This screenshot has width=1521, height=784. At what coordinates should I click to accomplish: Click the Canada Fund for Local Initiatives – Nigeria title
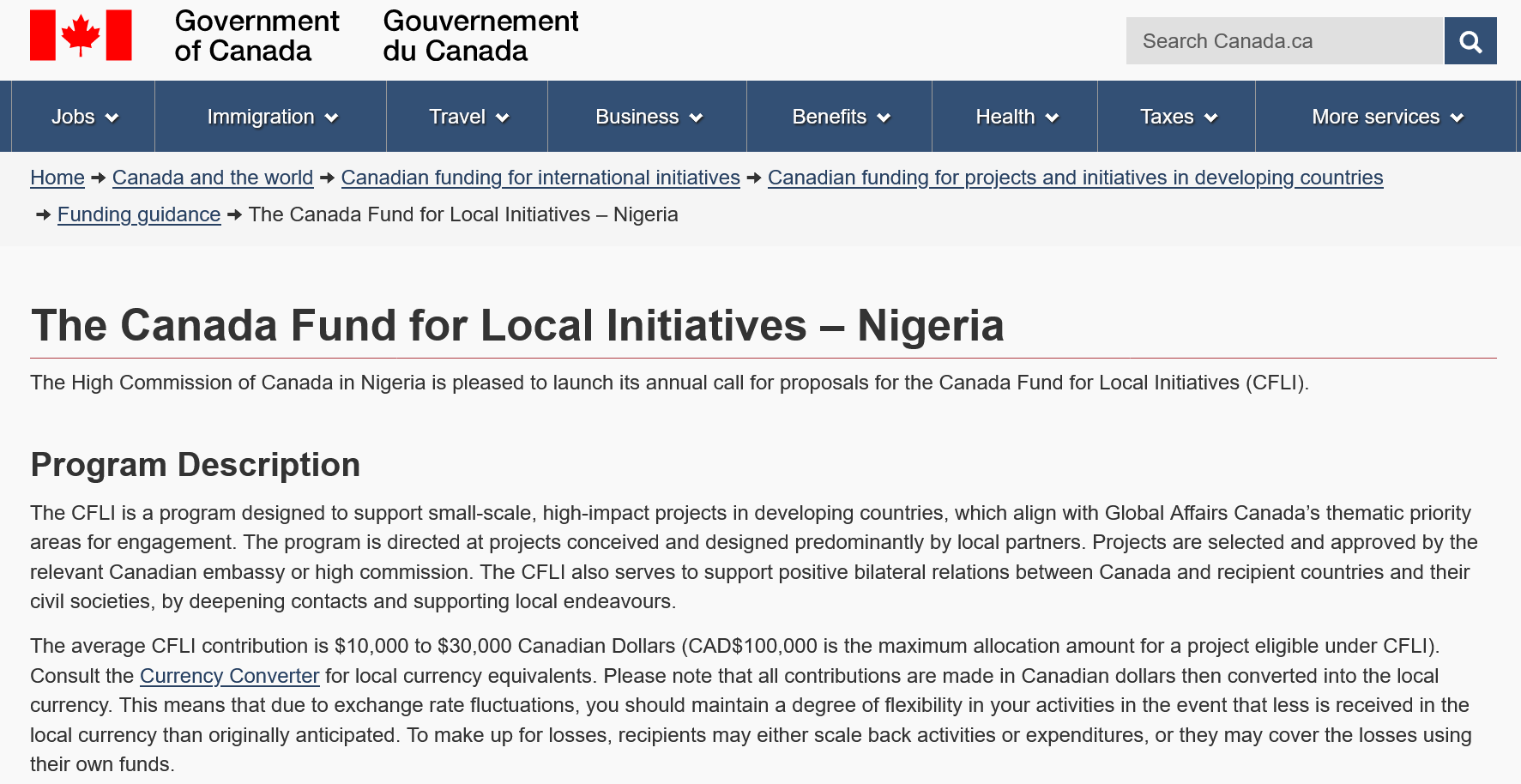click(517, 326)
